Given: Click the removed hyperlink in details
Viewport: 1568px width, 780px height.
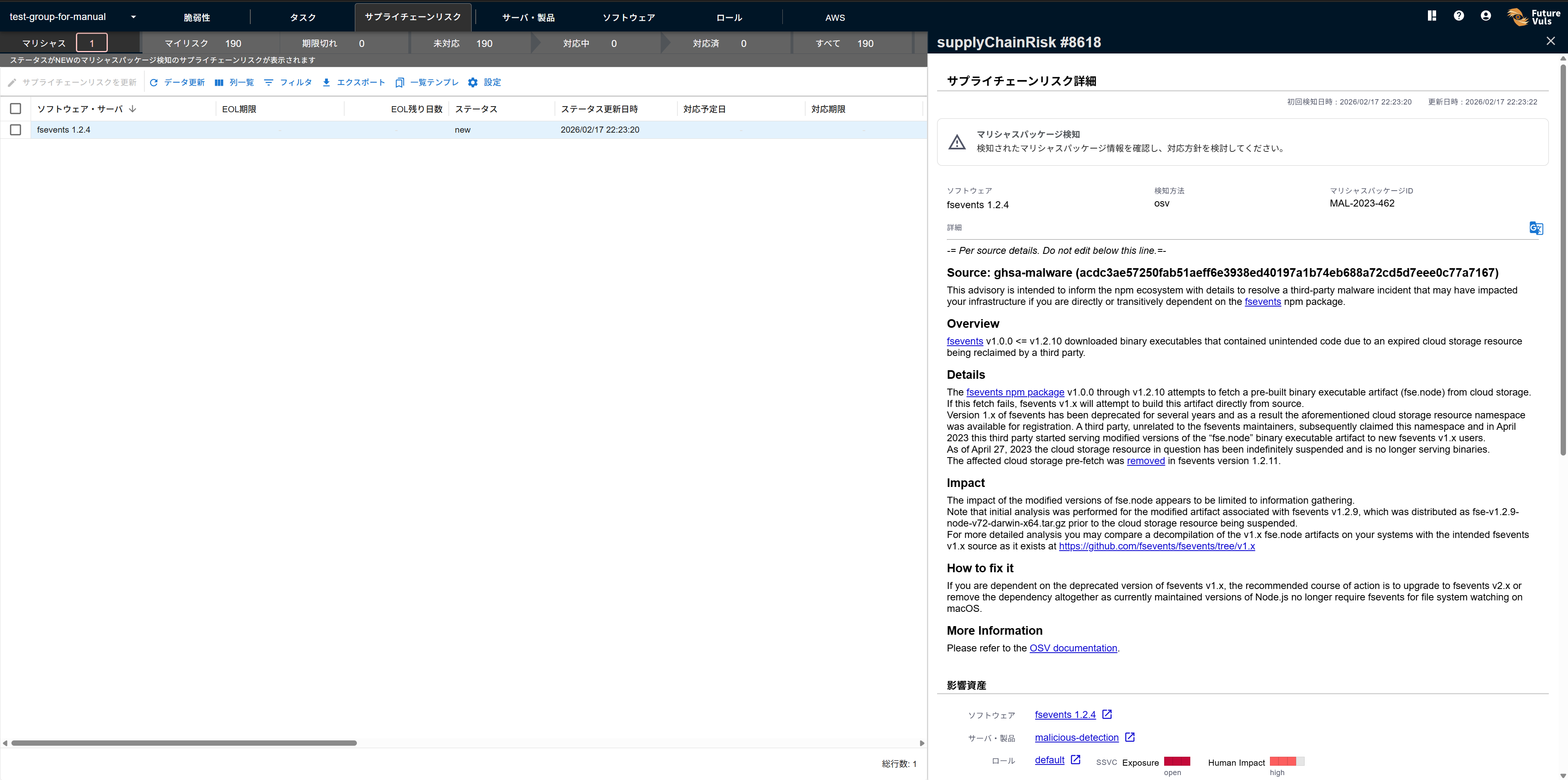Looking at the screenshot, I should 1145,460.
